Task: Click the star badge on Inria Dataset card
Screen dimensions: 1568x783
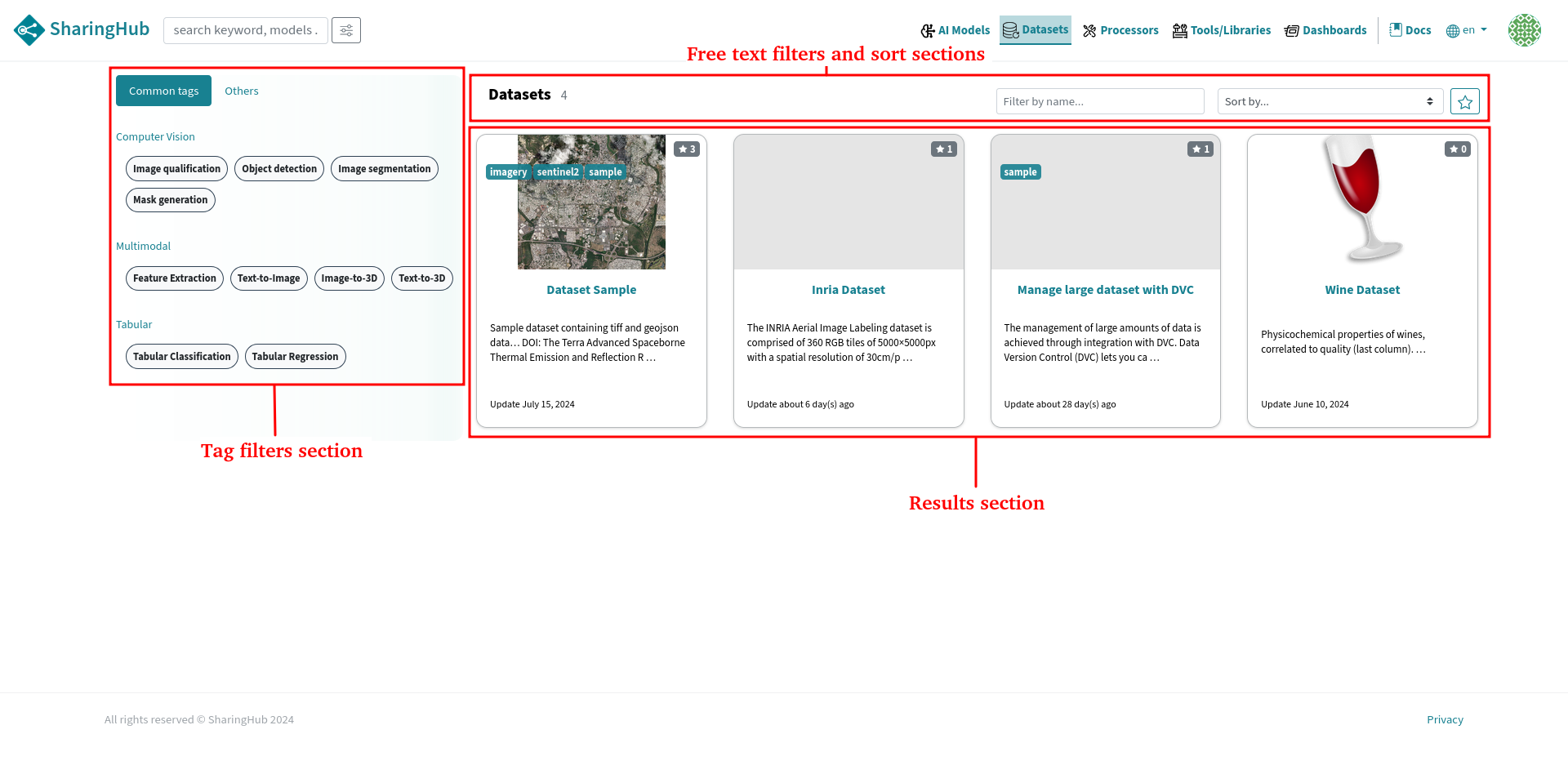Action: [x=943, y=149]
